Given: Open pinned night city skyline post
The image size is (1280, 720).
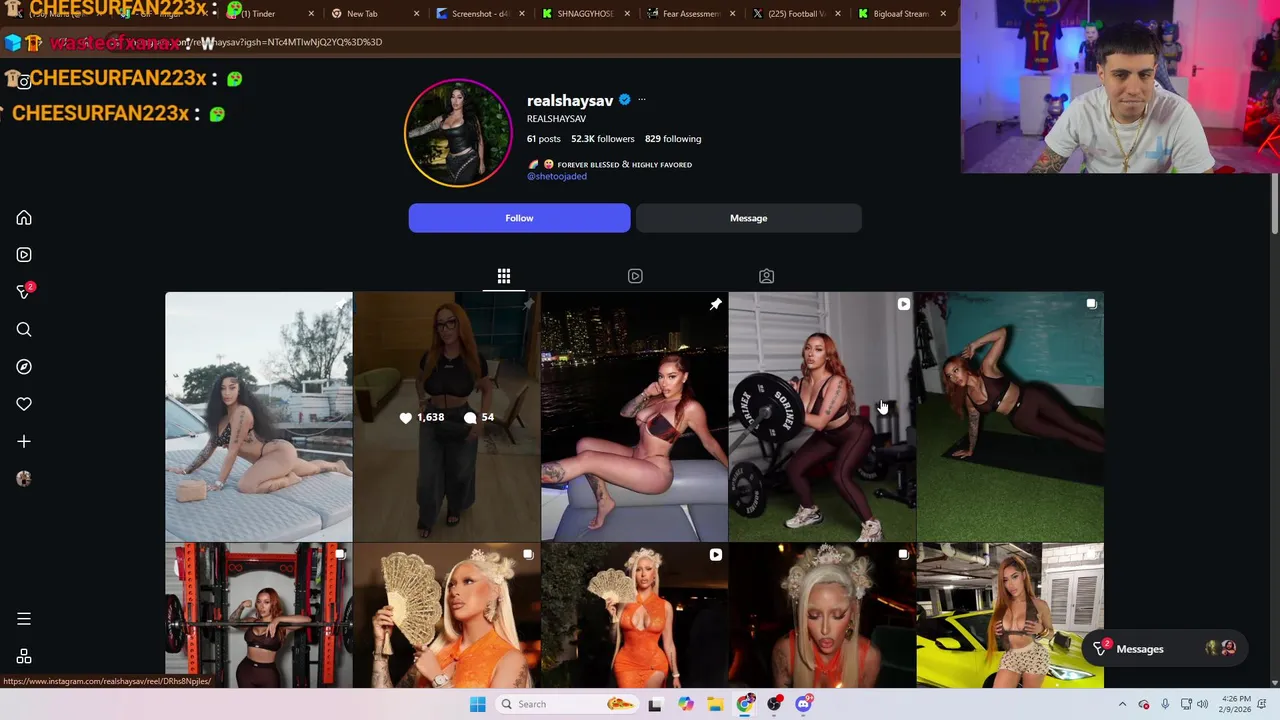Looking at the screenshot, I should (635, 416).
